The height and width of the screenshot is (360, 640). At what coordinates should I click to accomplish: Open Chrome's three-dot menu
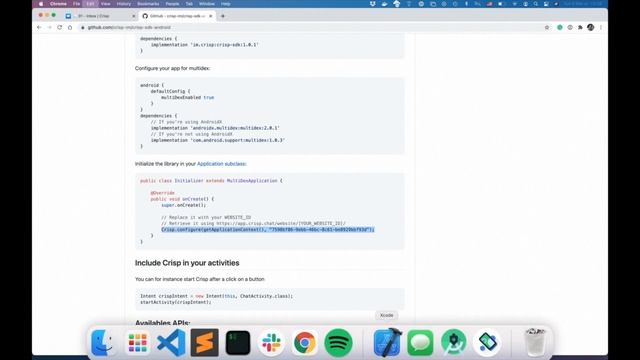pyautogui.click(x=601, y=27)
